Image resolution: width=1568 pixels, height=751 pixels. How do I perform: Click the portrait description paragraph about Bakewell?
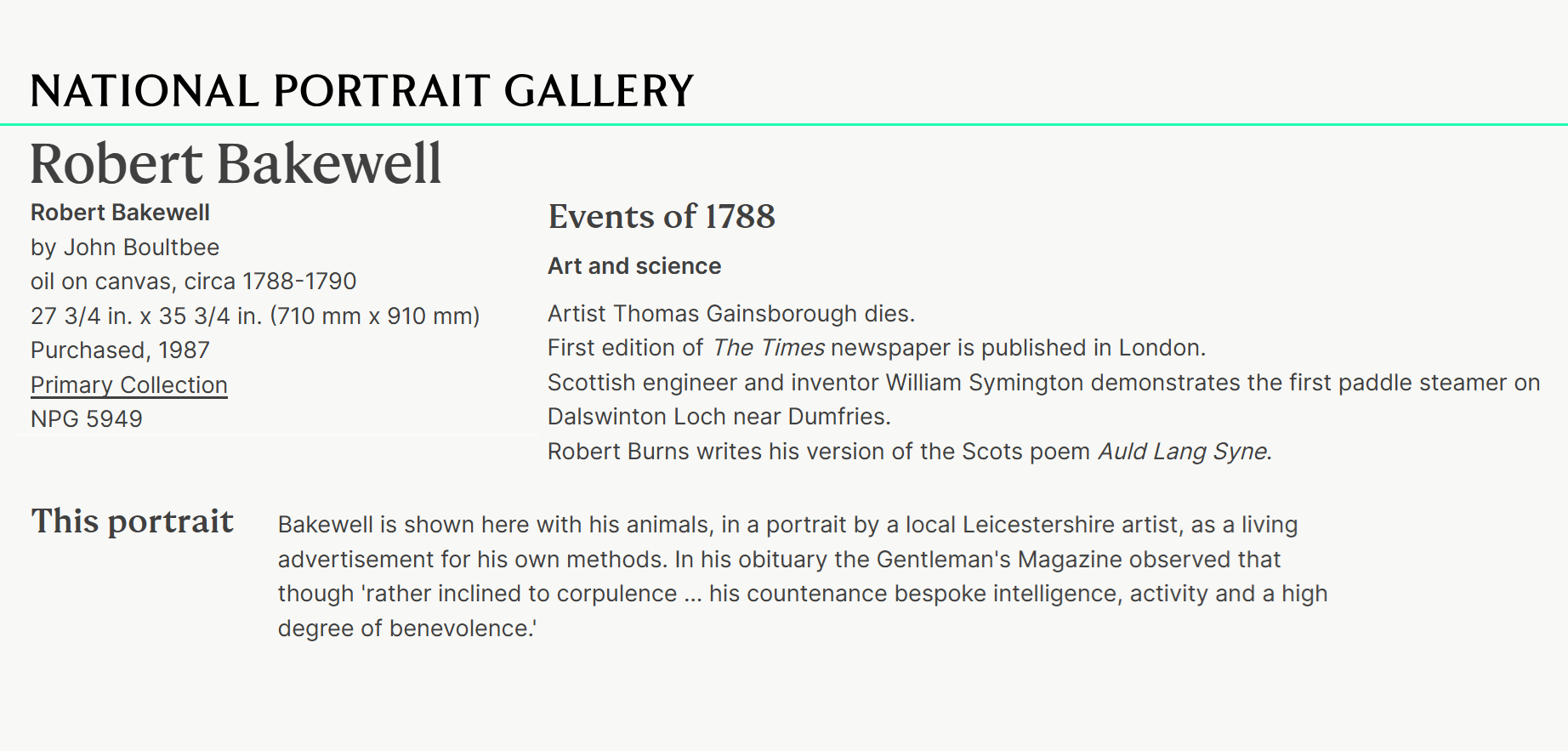pyautogui.click(x=802, y=577)
